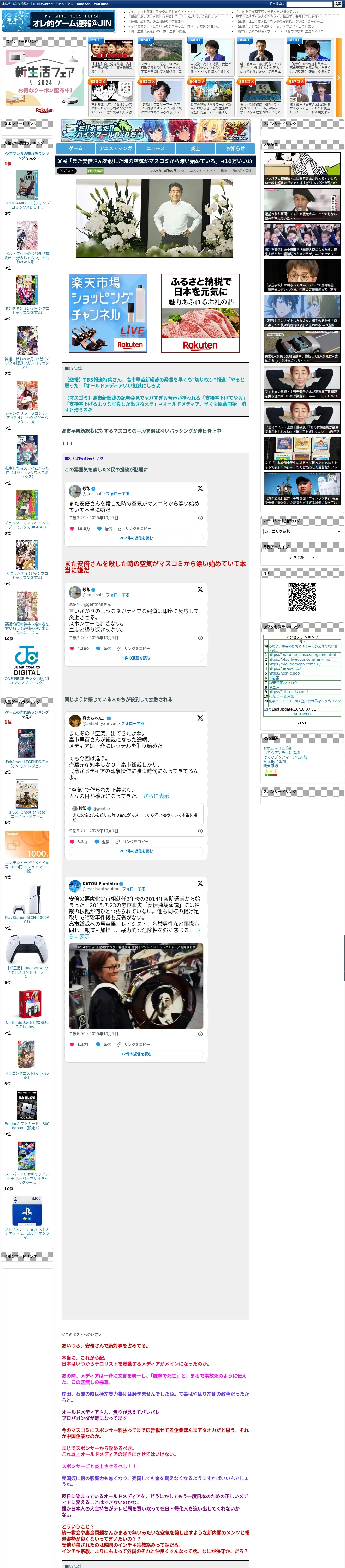Click the crowd photo in KATOU Fumihiro's tweet

pyautogui.click(x=135, y=986)
